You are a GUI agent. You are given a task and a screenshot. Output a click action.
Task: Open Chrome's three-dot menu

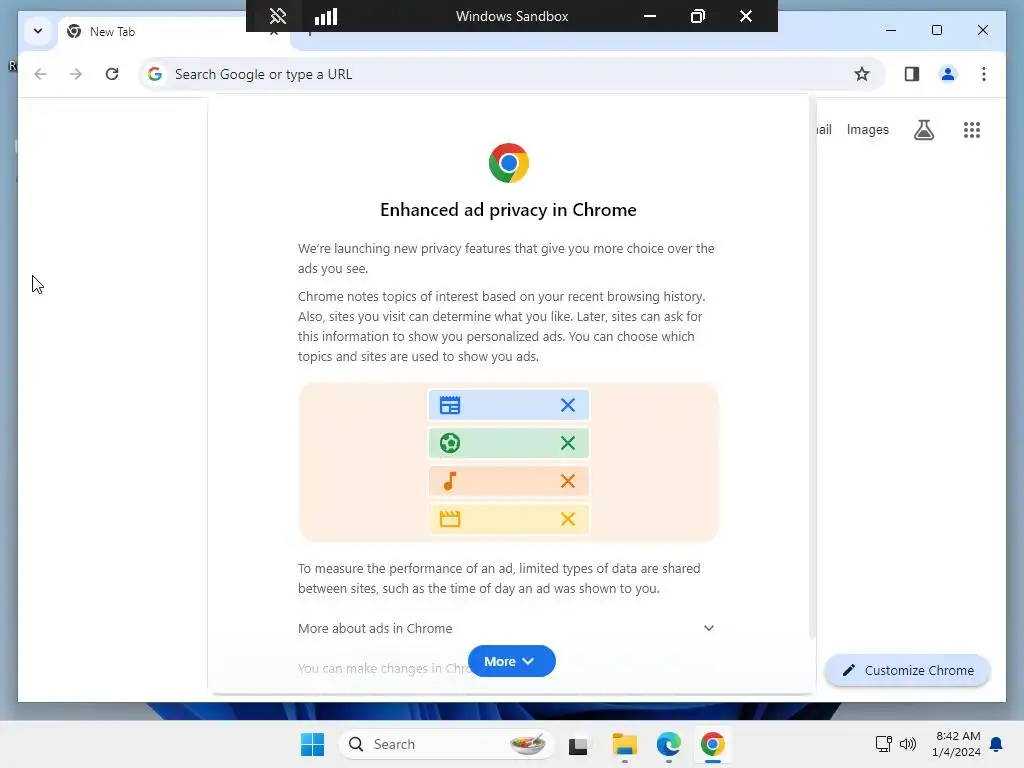984,74
